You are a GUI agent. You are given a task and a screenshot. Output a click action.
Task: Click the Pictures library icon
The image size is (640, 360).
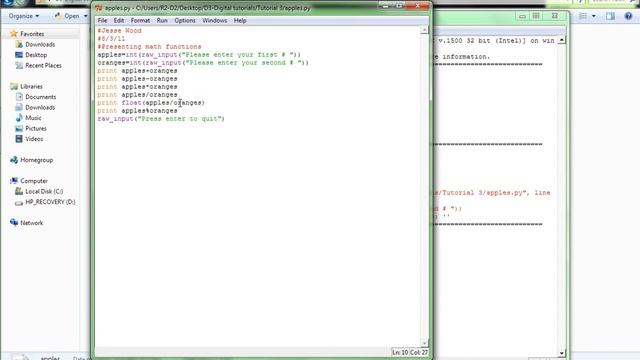tap(19, 128)
